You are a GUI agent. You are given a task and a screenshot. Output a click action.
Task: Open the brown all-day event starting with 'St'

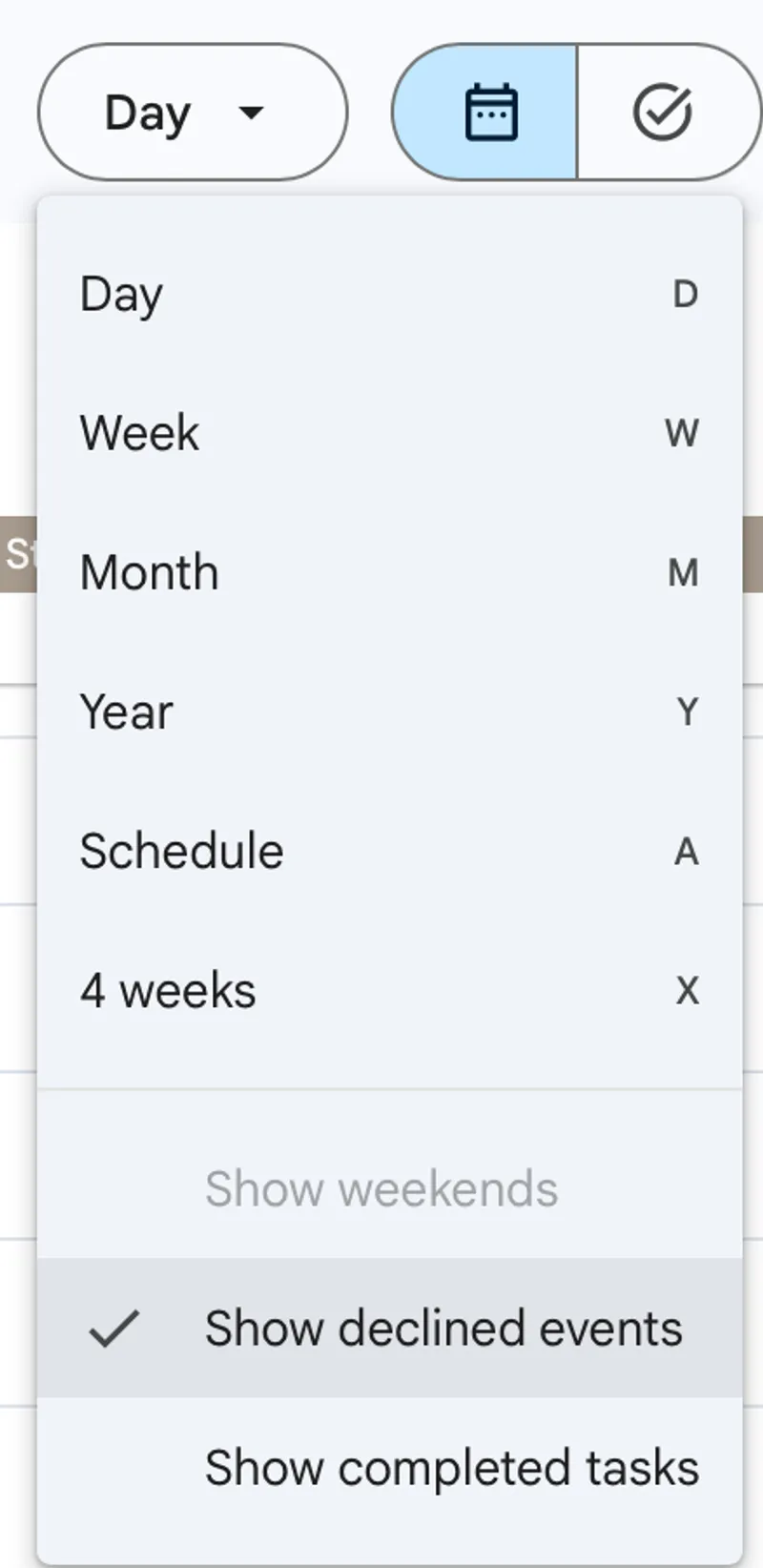pyautogui.click(x=17, y=554)
